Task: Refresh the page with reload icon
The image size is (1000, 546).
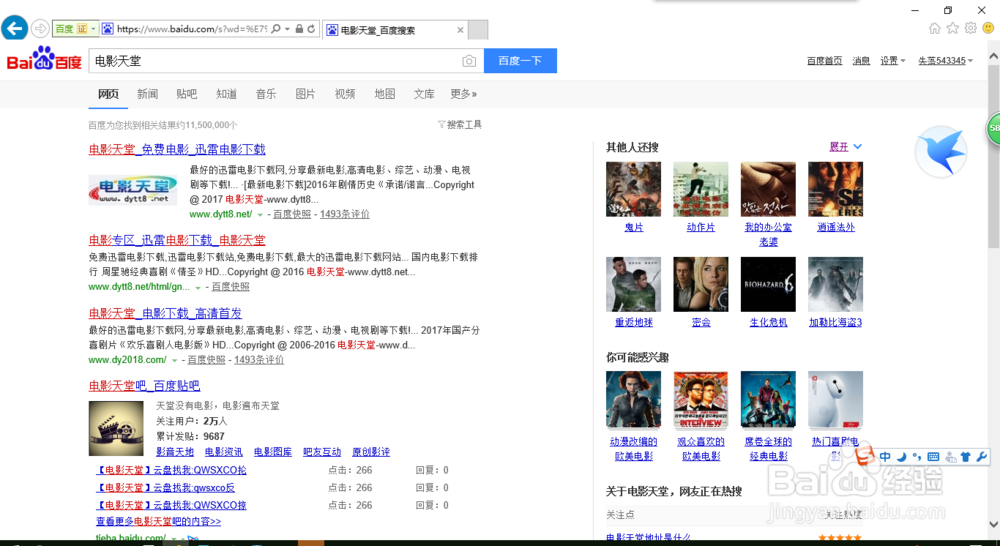Action: 311,29
